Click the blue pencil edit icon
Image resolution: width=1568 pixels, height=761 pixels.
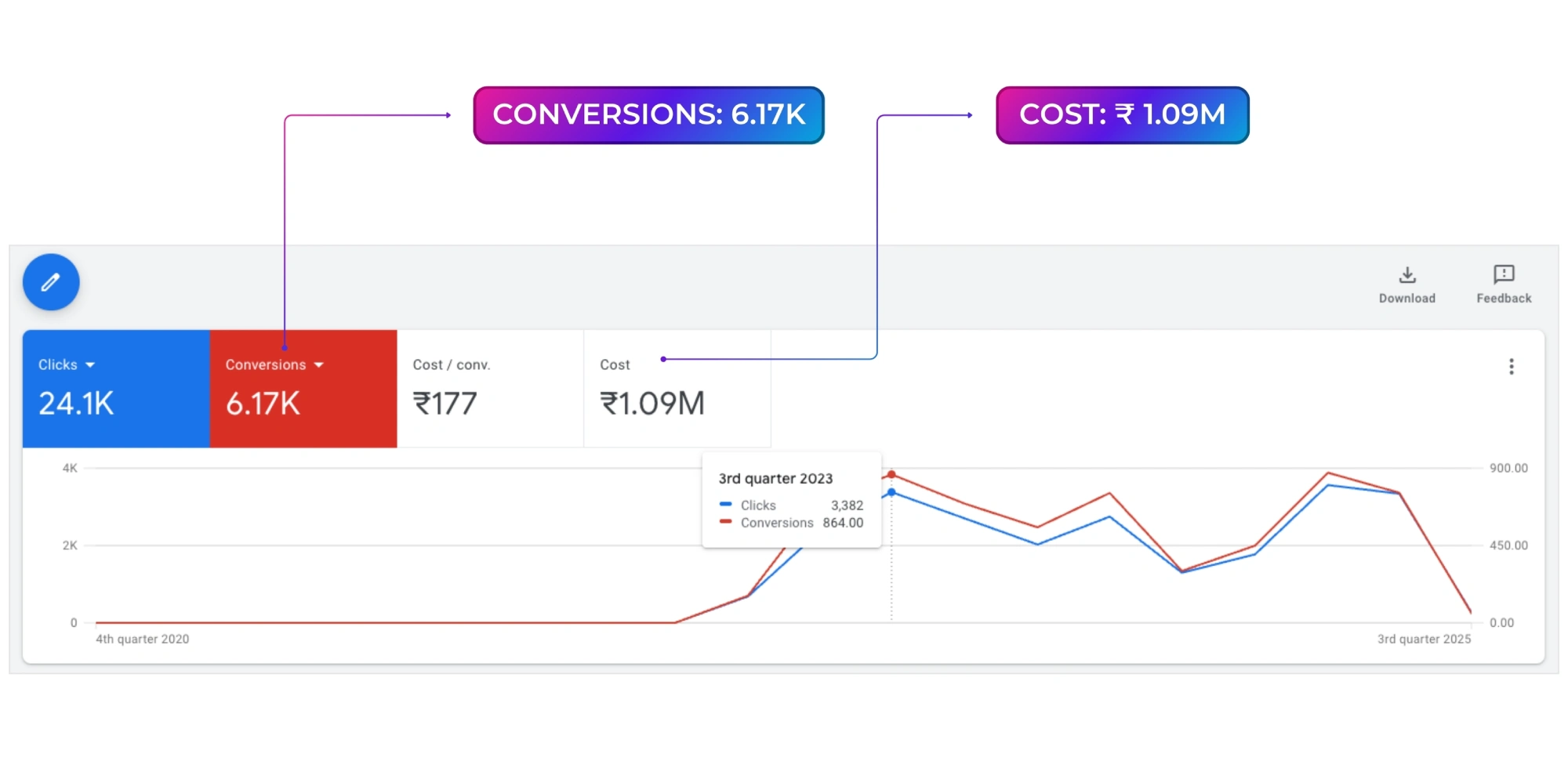tap(50, 282)
